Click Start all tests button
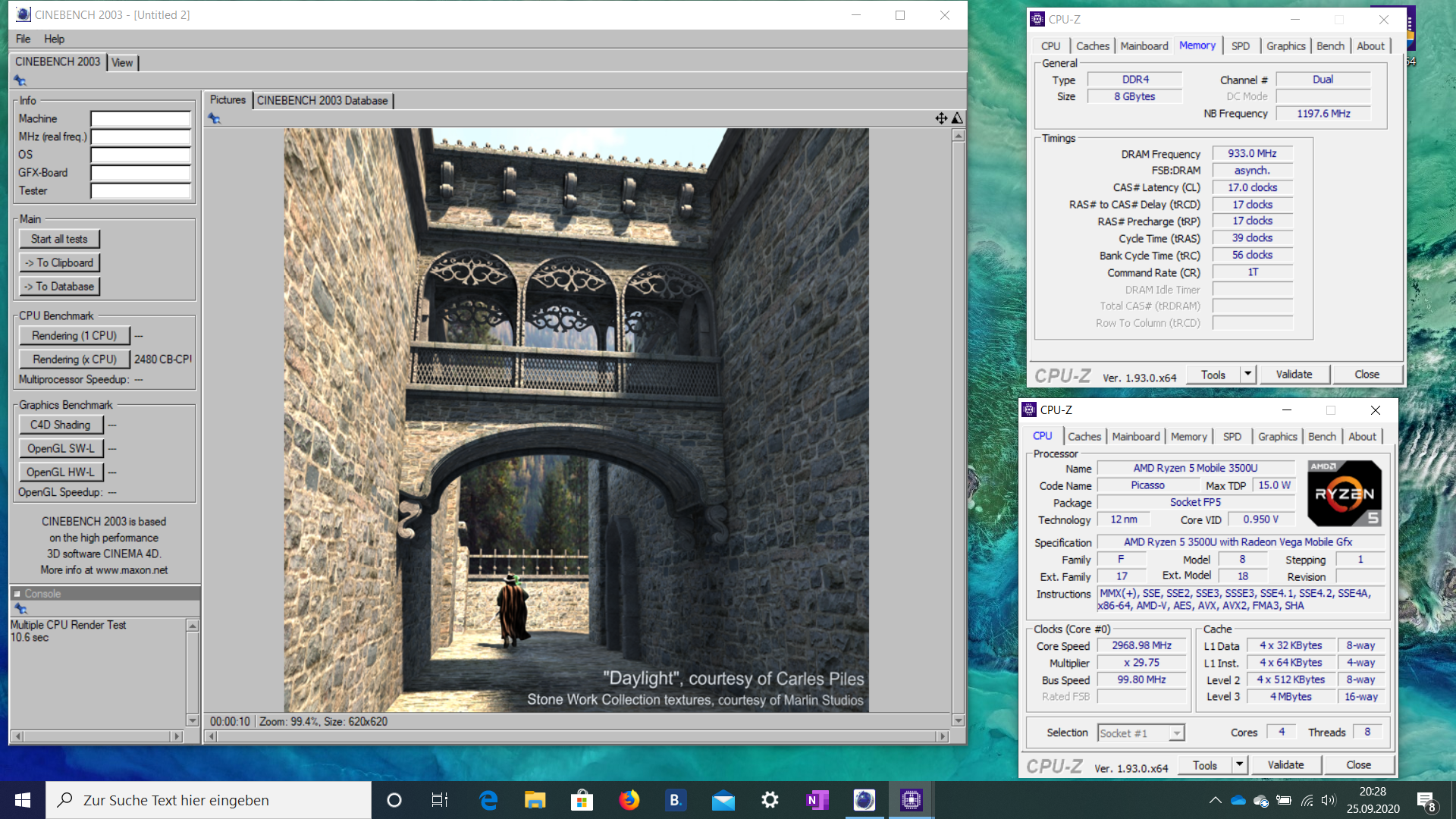Image resolution: width=1456 pixels, height=819 pixels. (x=59, y=239)
